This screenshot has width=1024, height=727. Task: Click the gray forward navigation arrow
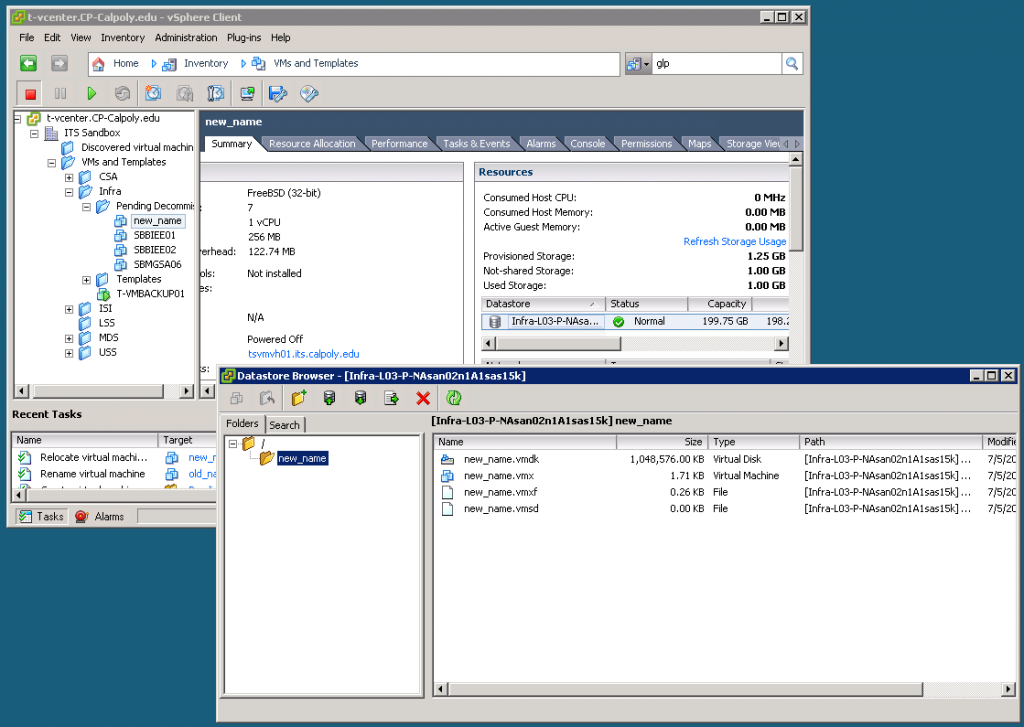click(59, 63)
